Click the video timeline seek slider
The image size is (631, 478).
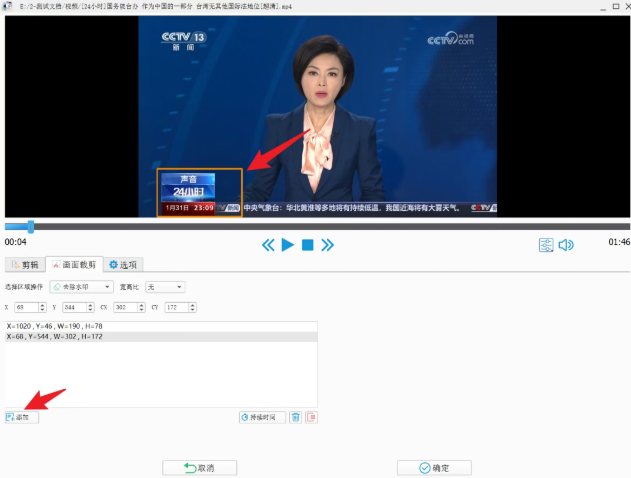[x=315, y=227]
